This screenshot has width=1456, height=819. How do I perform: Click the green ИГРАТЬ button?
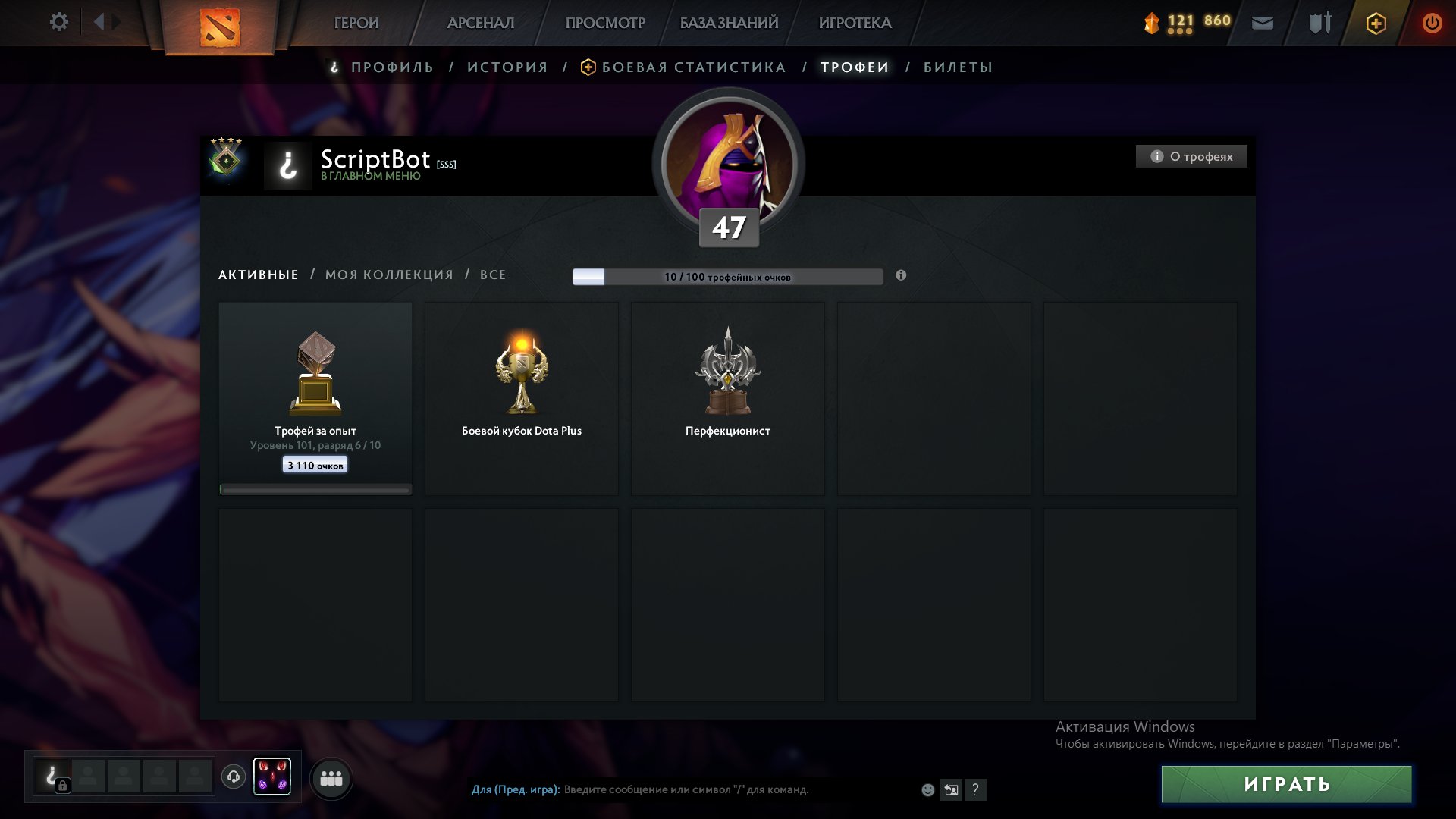(x=1287, y=784)
